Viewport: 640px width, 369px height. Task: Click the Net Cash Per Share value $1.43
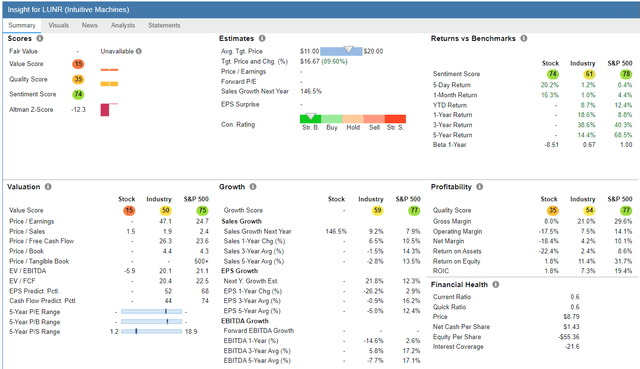pyautogui.click(x=571, y=327)
